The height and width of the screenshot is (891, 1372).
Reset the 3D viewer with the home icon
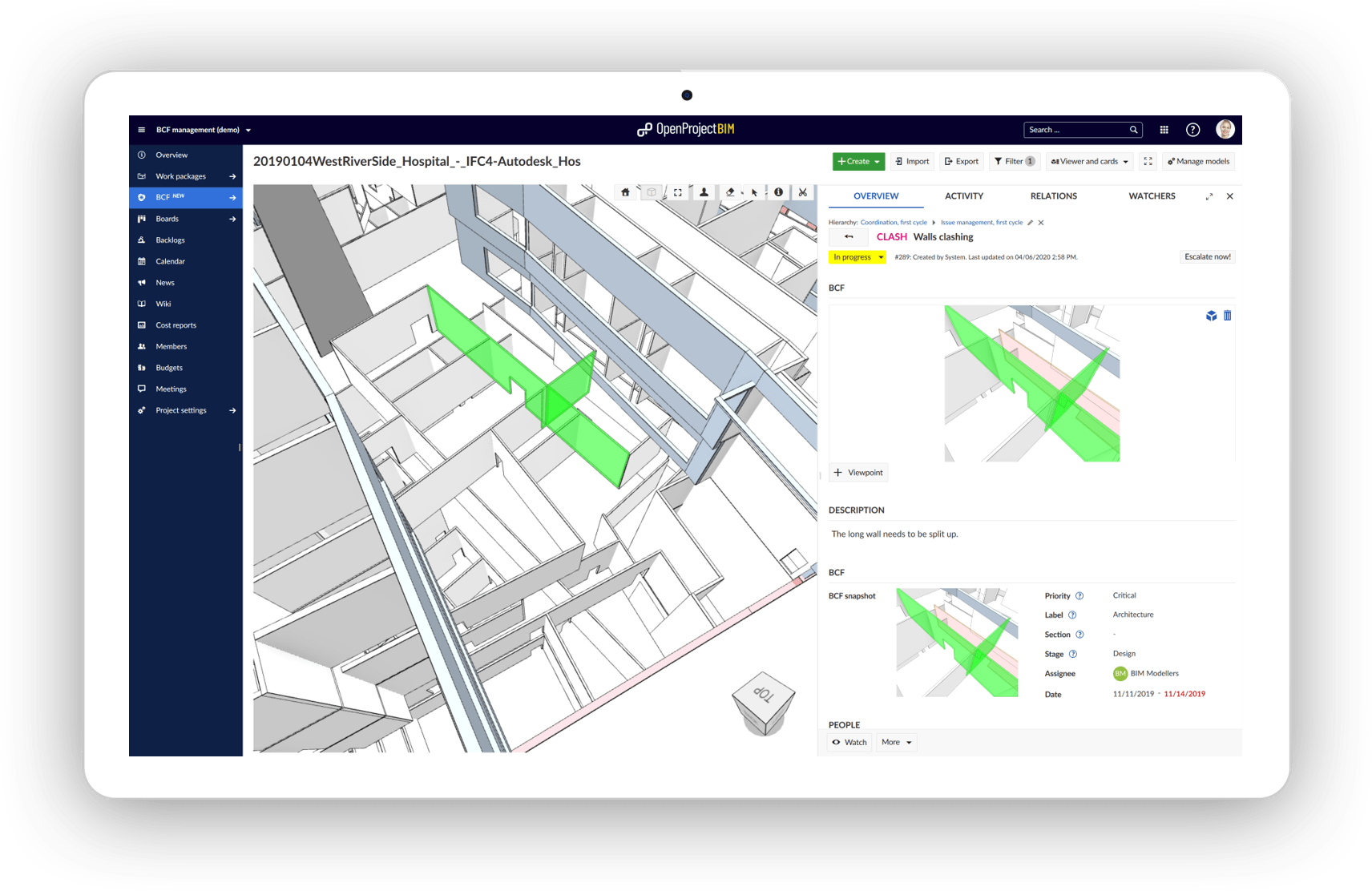pyautogui.click(x=625, y=192)
